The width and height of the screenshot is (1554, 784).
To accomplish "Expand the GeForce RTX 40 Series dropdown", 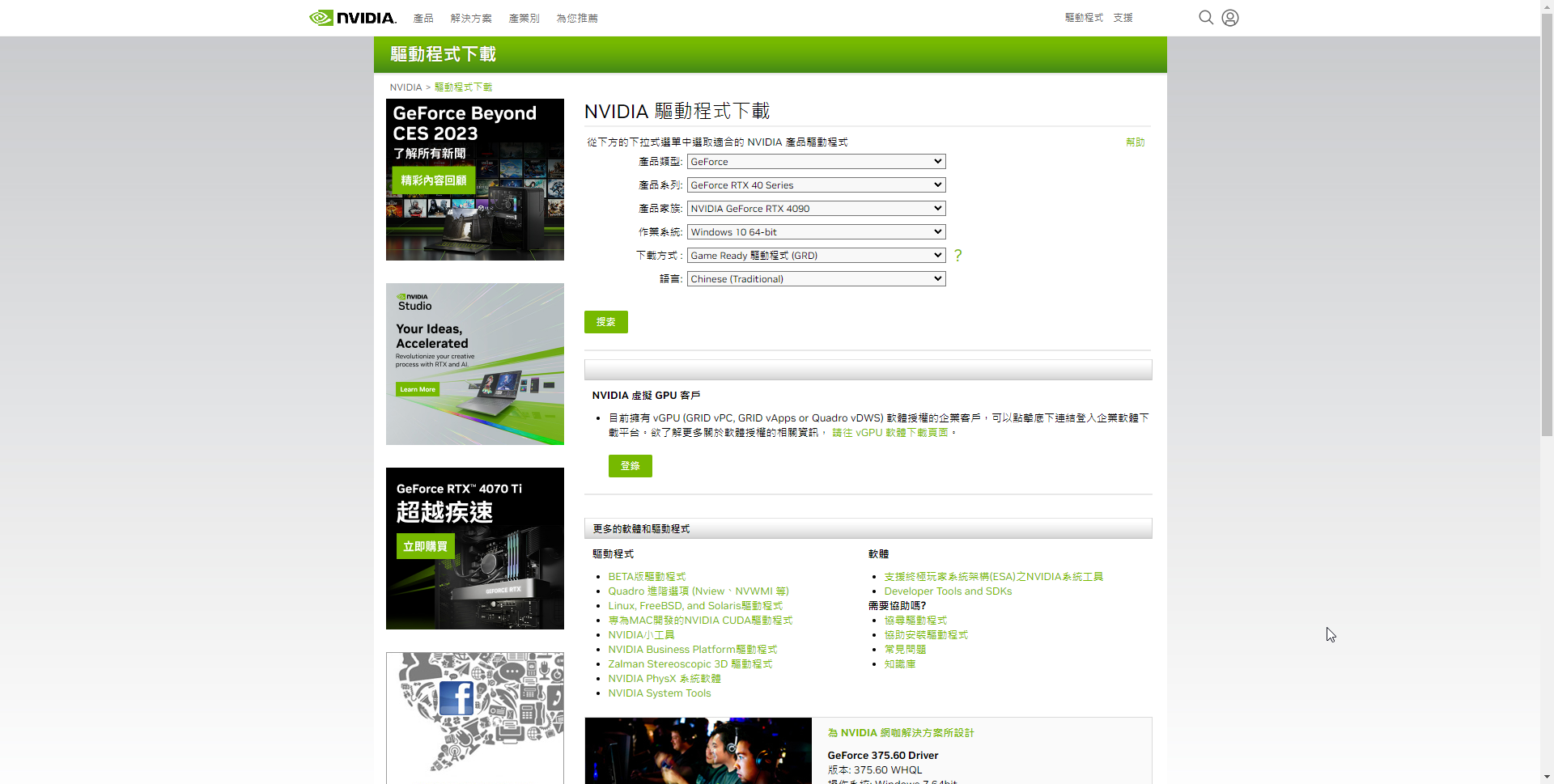I will click(x=816, y=185).
